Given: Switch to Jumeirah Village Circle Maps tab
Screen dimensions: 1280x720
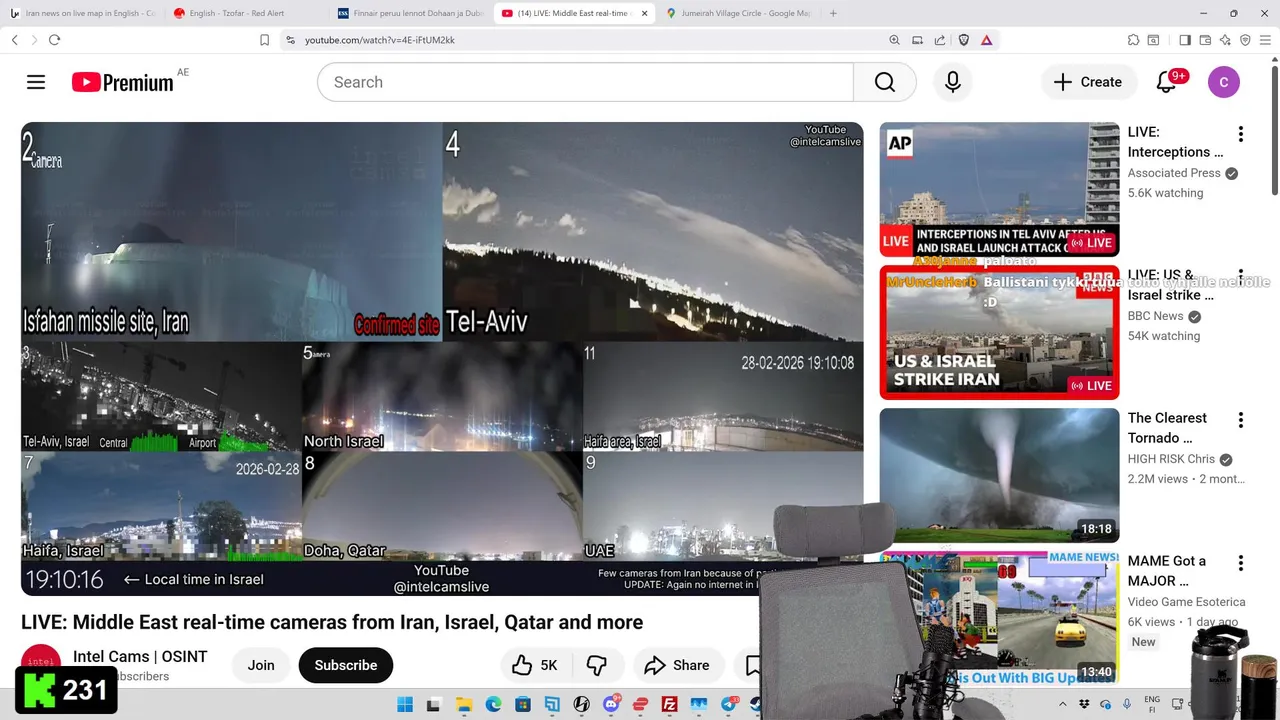Looking at the screenshot, I should tap(738, 13).
